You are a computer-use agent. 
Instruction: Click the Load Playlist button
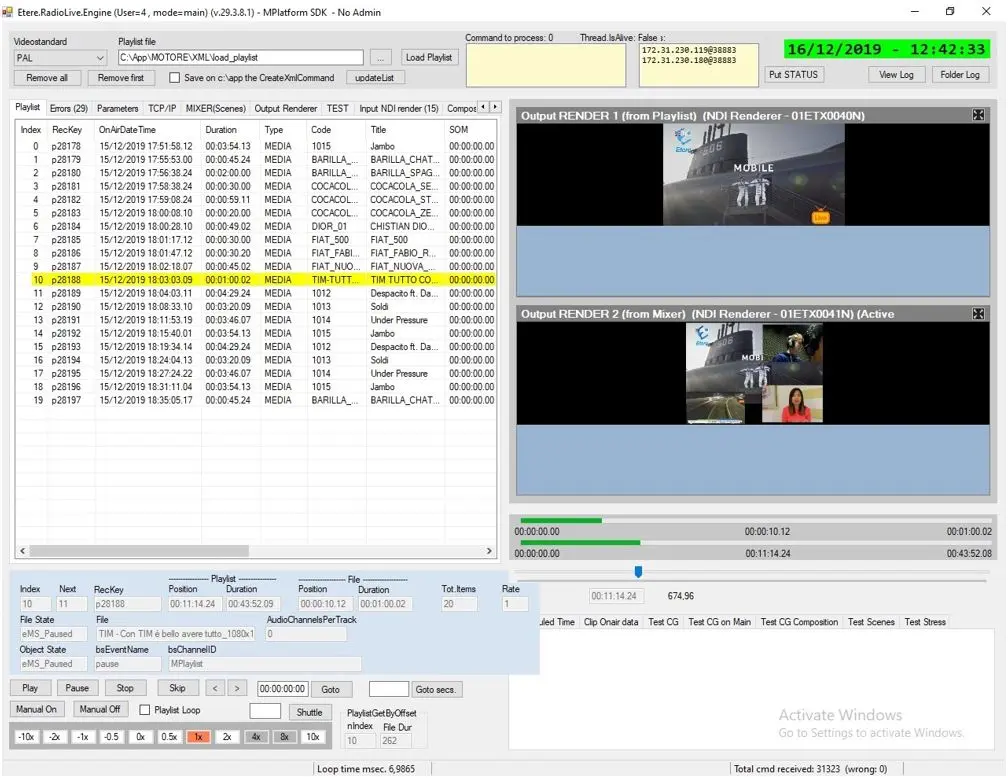point(429,58)
